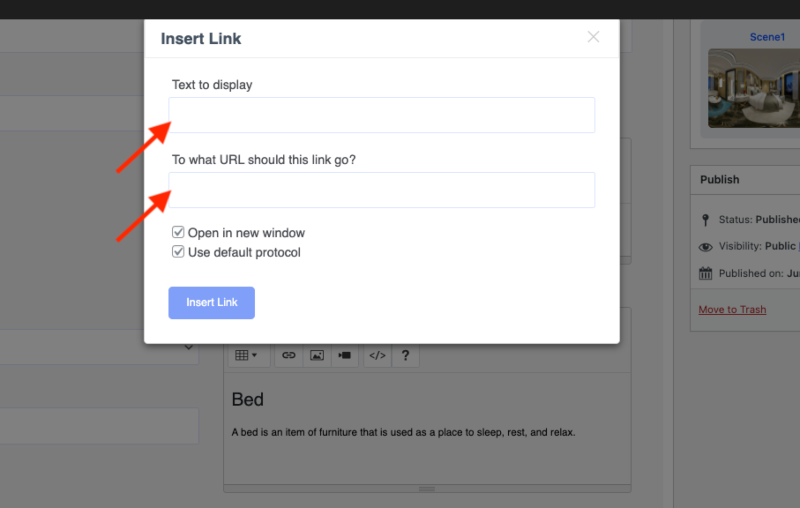This screenshot has height=508, width=800.
Task: Open the table insert dropdown
Action: [x=246, y=355]
